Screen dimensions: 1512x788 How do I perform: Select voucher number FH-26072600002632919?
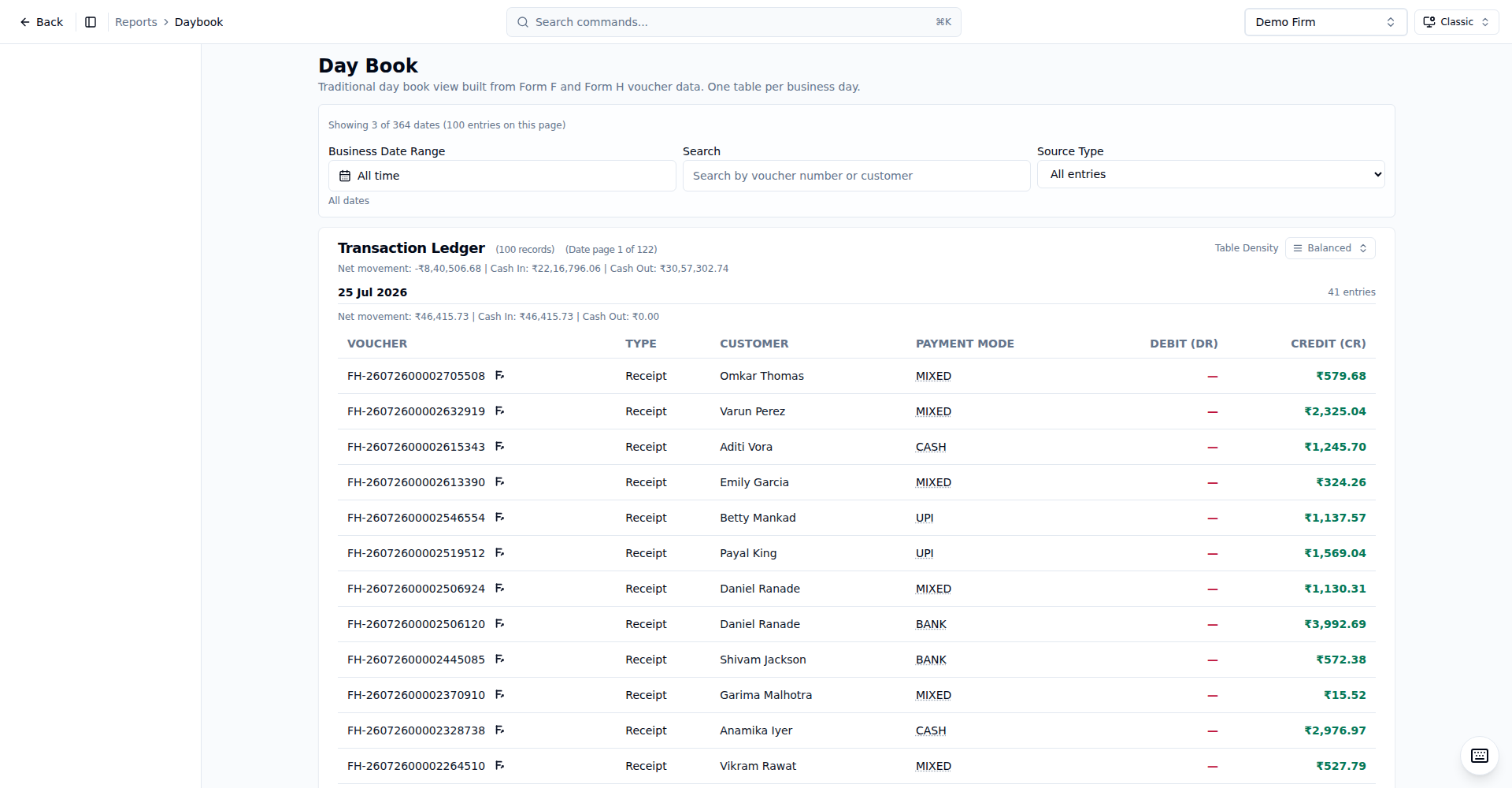click(416, 411)
